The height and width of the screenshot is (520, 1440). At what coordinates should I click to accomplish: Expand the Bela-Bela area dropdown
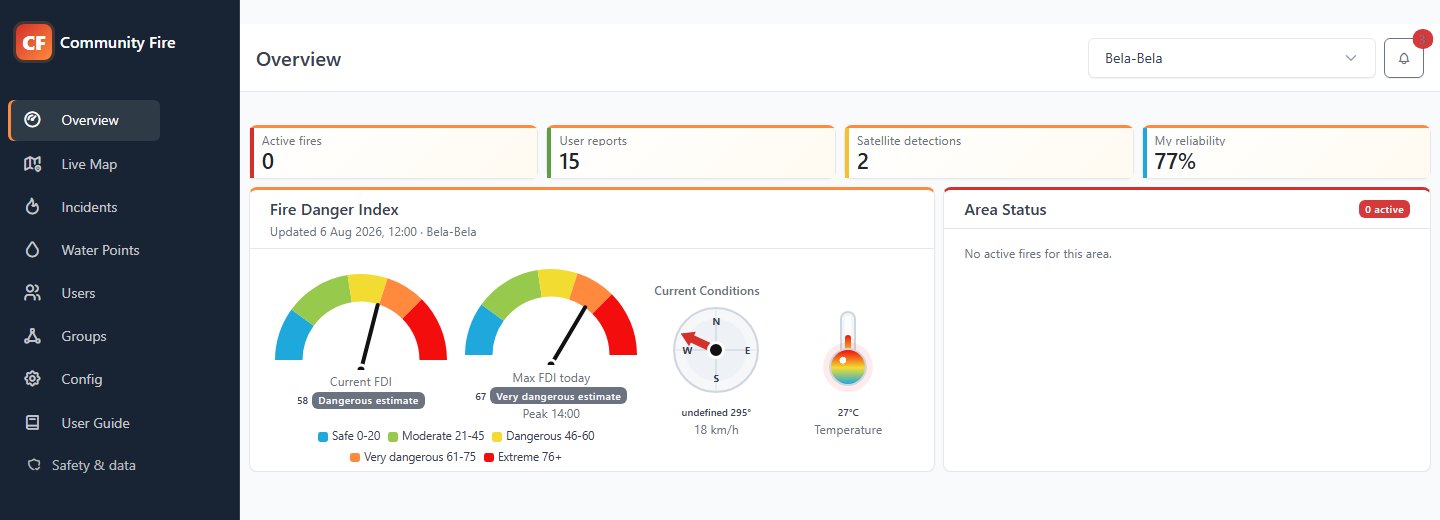[x=1232, y=58]
